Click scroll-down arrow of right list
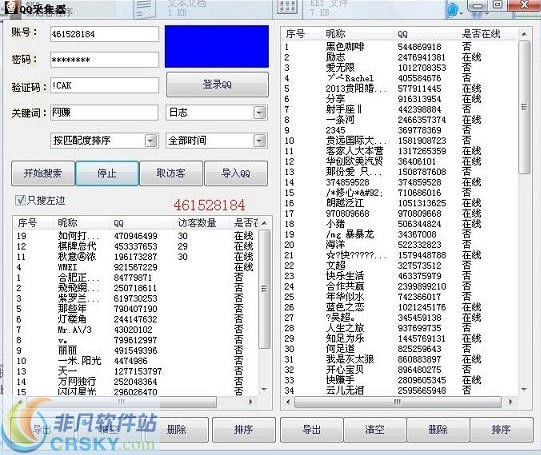The image size is (541, 455). click(524, 389)
